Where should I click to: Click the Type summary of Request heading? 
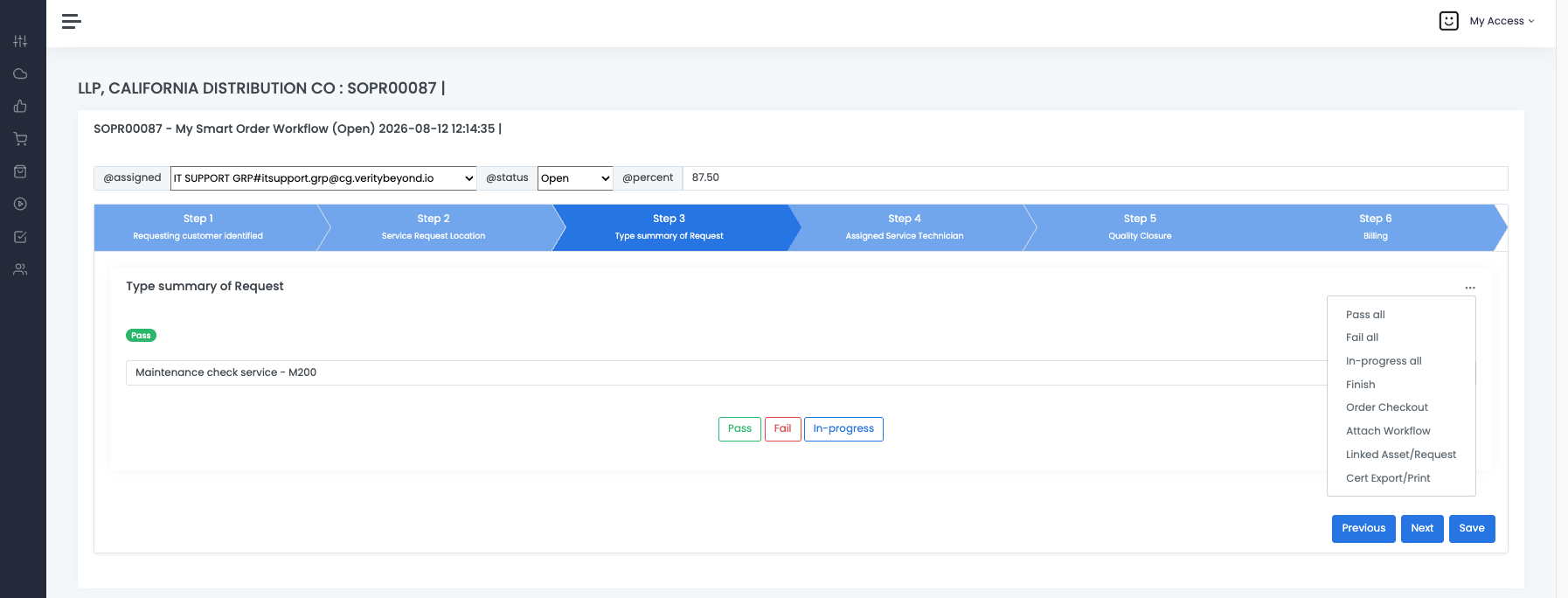click(x=205, y=287)
